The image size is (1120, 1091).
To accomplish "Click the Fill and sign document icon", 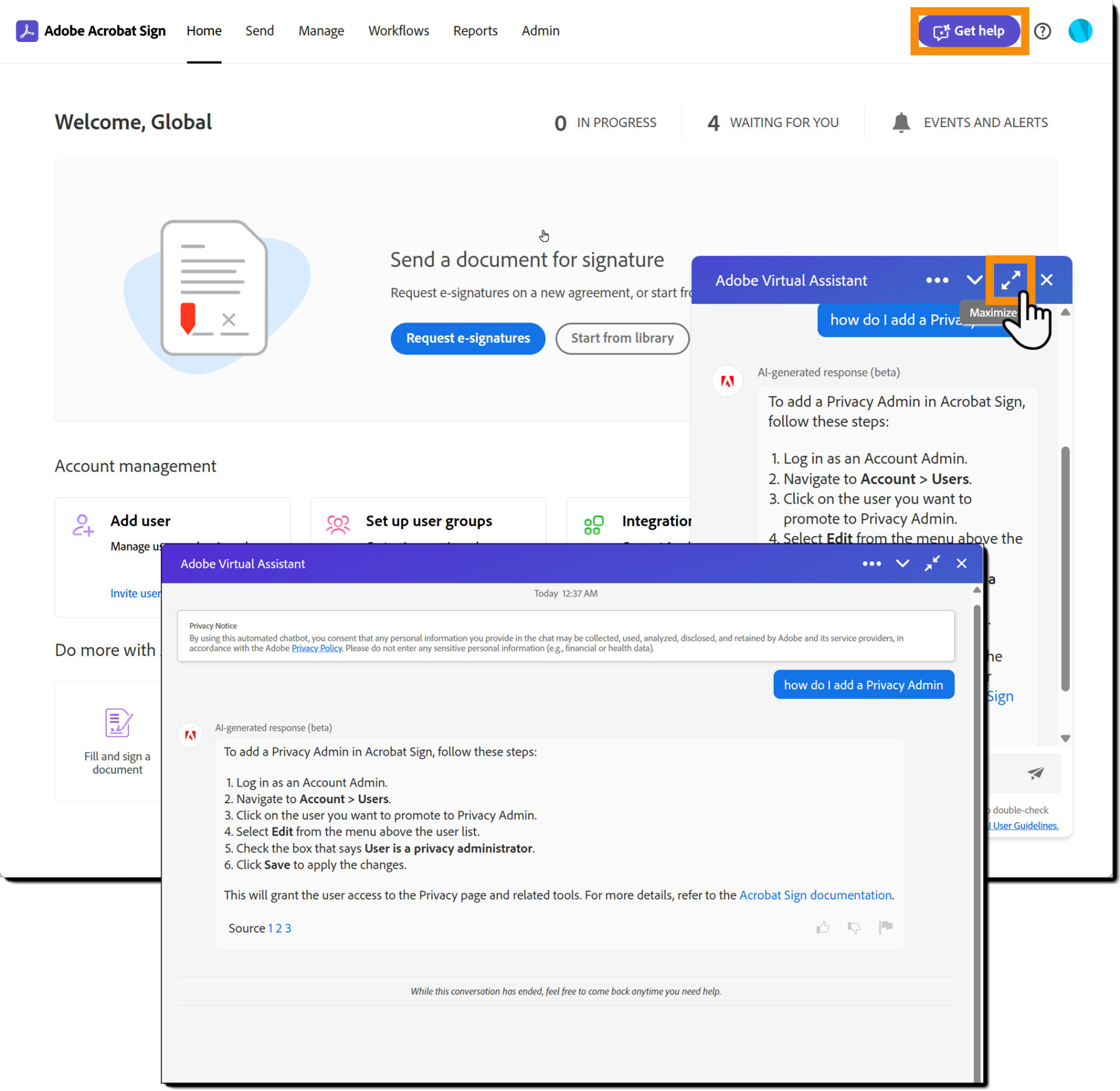I will 118,722.
